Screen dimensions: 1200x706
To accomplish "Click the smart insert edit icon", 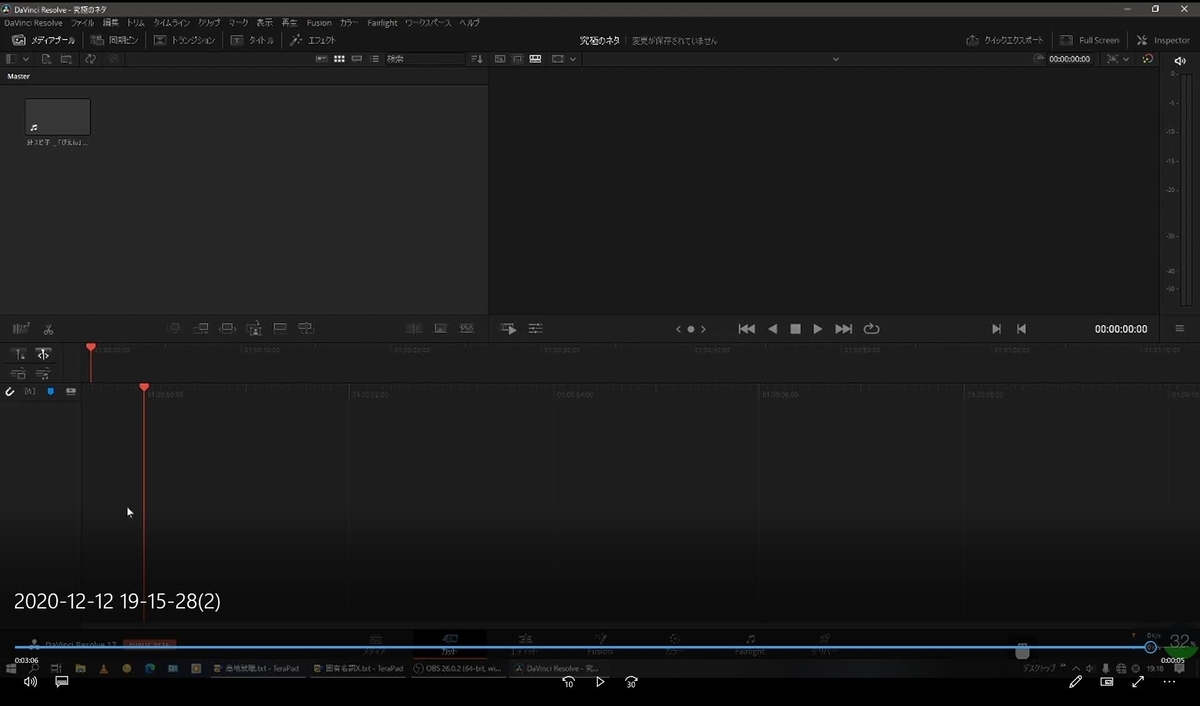I will click(x=175, y=328).
